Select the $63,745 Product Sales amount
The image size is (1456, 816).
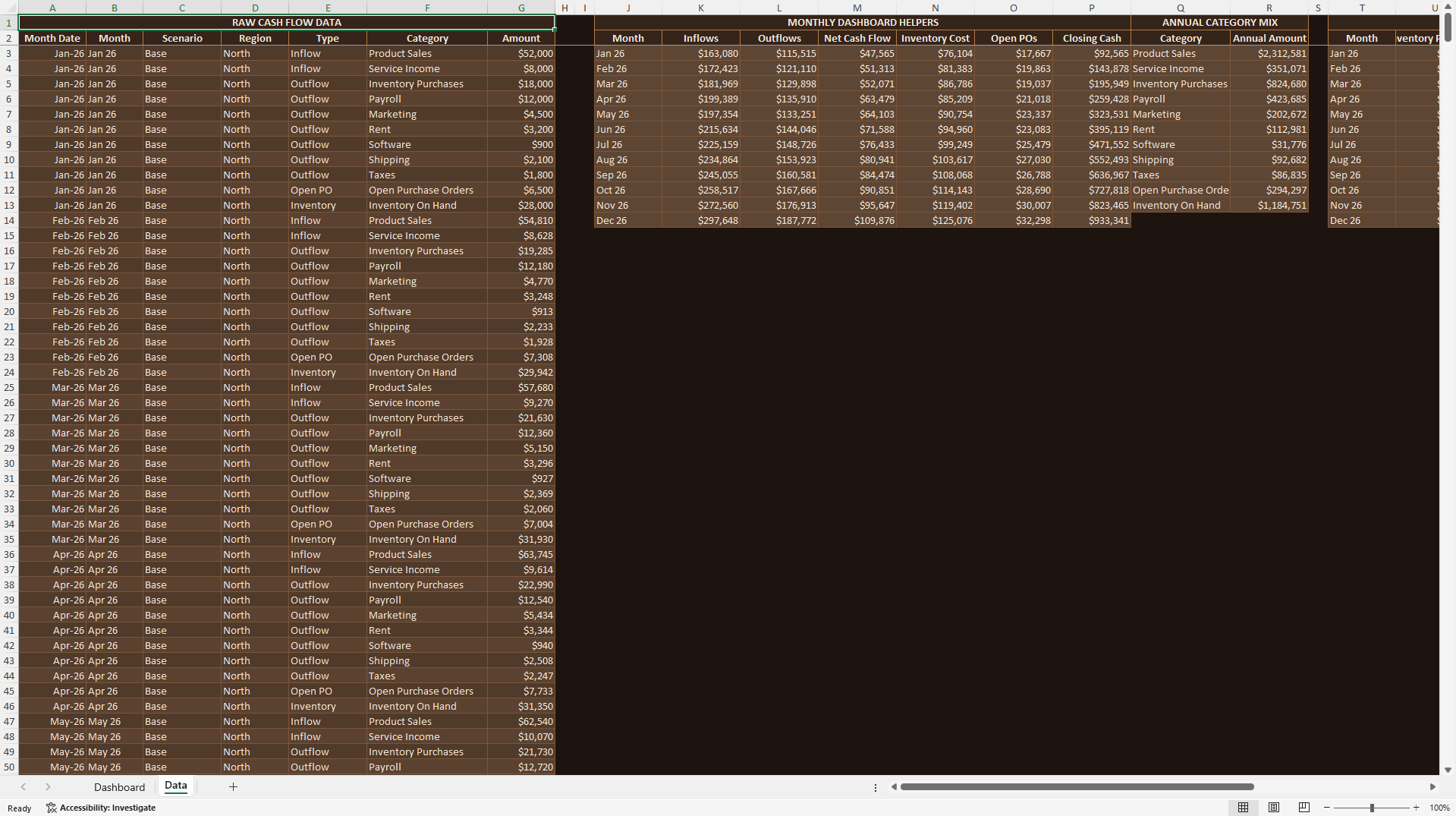(x=521, y=554)
